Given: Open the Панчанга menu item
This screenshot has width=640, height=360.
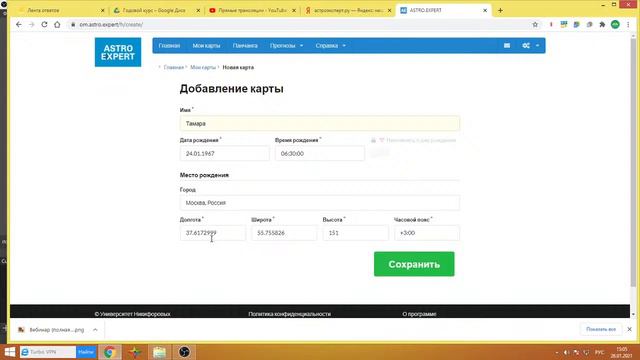Looking at the screenshot, I should [245, 46].
